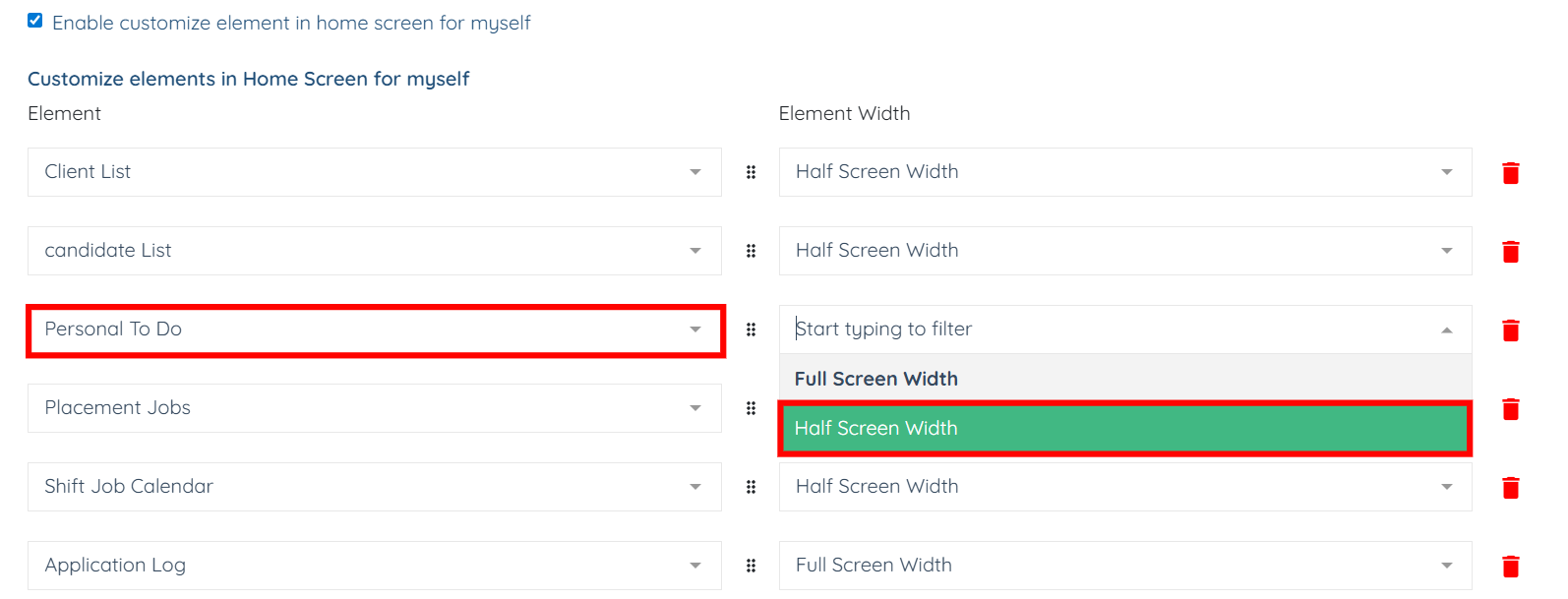Click trash icon for Personal To Do

1510,330
